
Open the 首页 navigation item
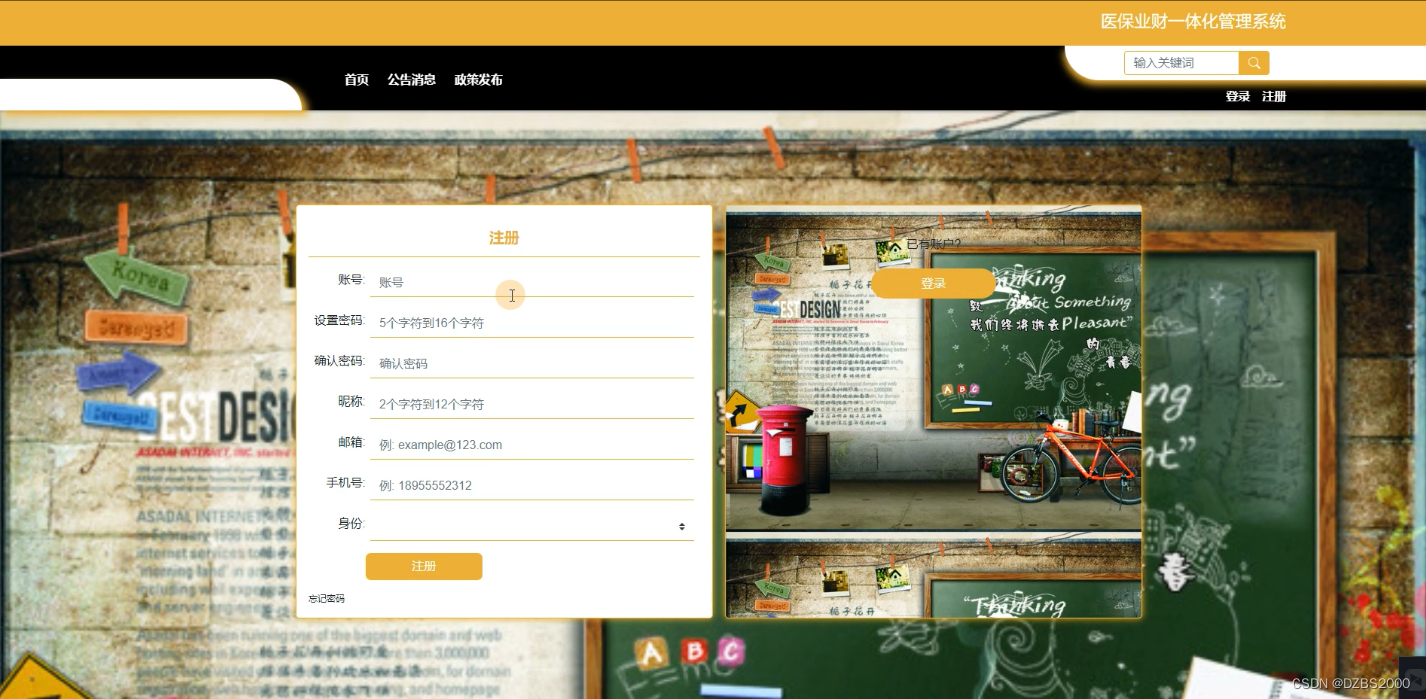point(357,80)
